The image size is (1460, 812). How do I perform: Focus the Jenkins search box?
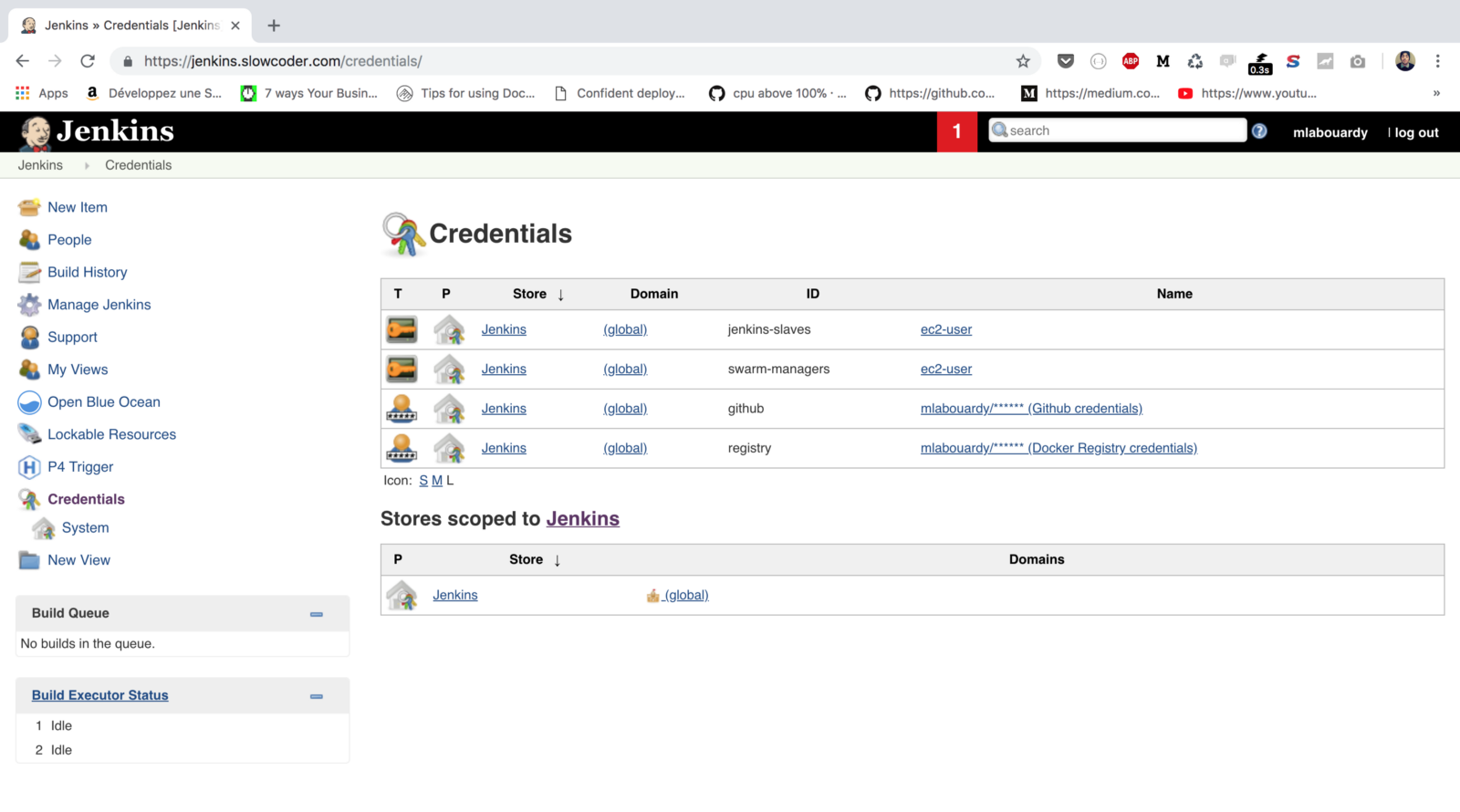coord(1124,130)
